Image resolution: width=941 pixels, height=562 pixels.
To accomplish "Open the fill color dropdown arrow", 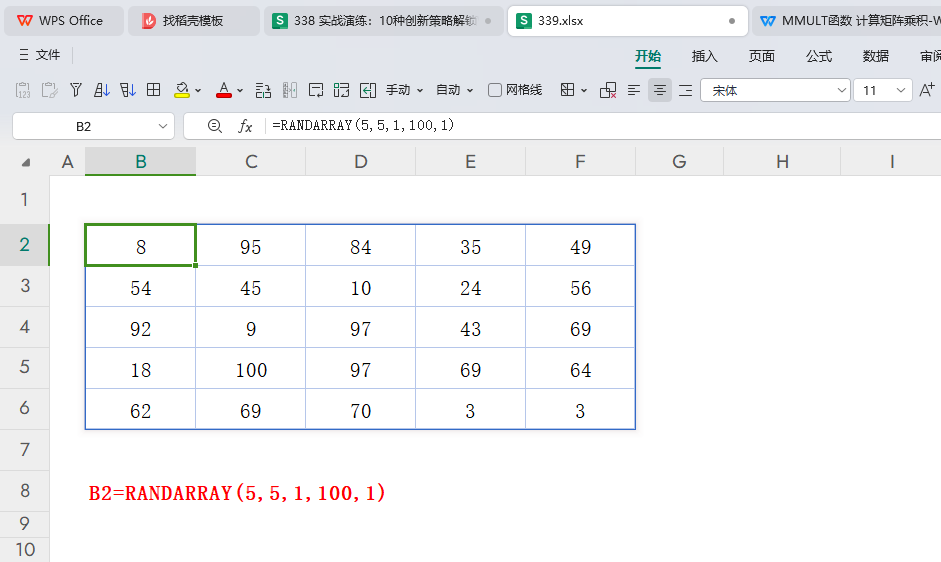I will (198, 91).
